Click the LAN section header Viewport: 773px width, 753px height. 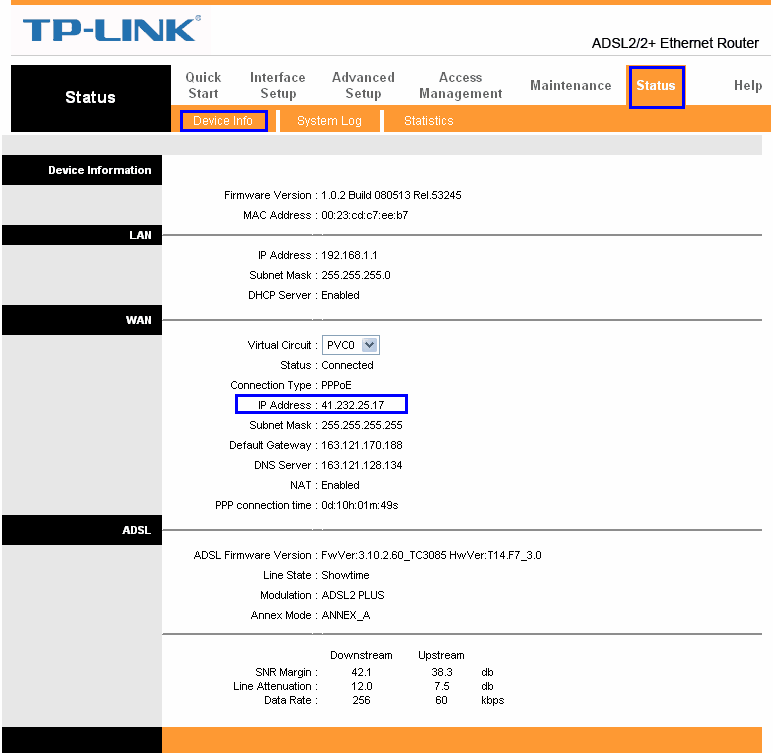click(x=82, y=235)
